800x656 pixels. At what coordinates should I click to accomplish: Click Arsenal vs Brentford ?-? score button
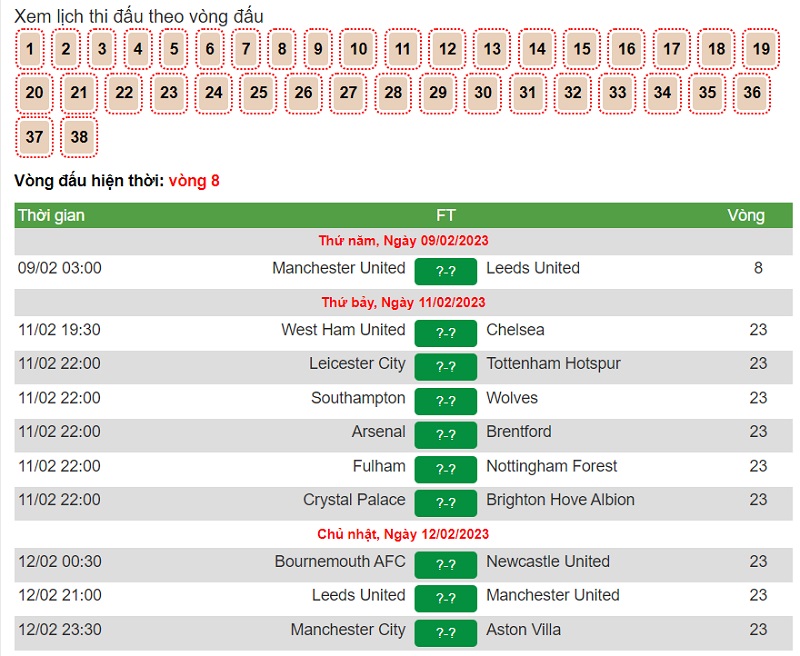[445, 435]
